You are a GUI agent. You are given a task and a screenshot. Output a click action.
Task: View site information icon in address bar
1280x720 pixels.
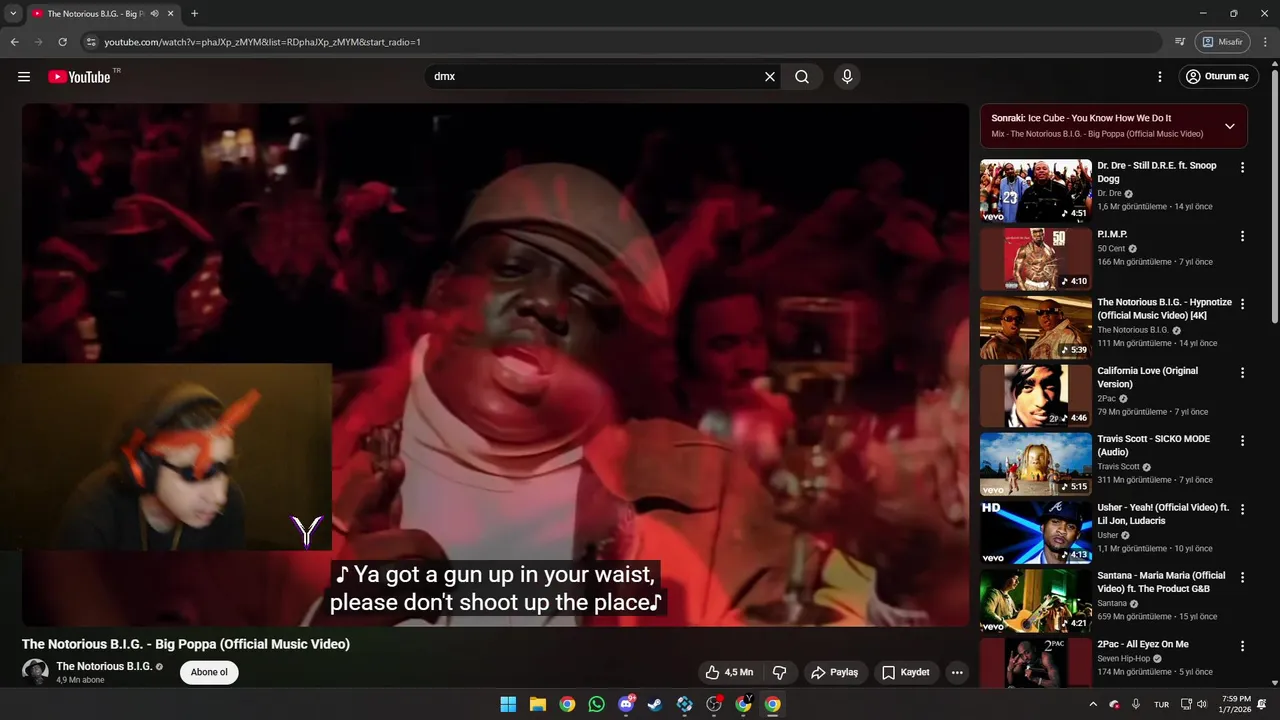click(x=91, y=42)
